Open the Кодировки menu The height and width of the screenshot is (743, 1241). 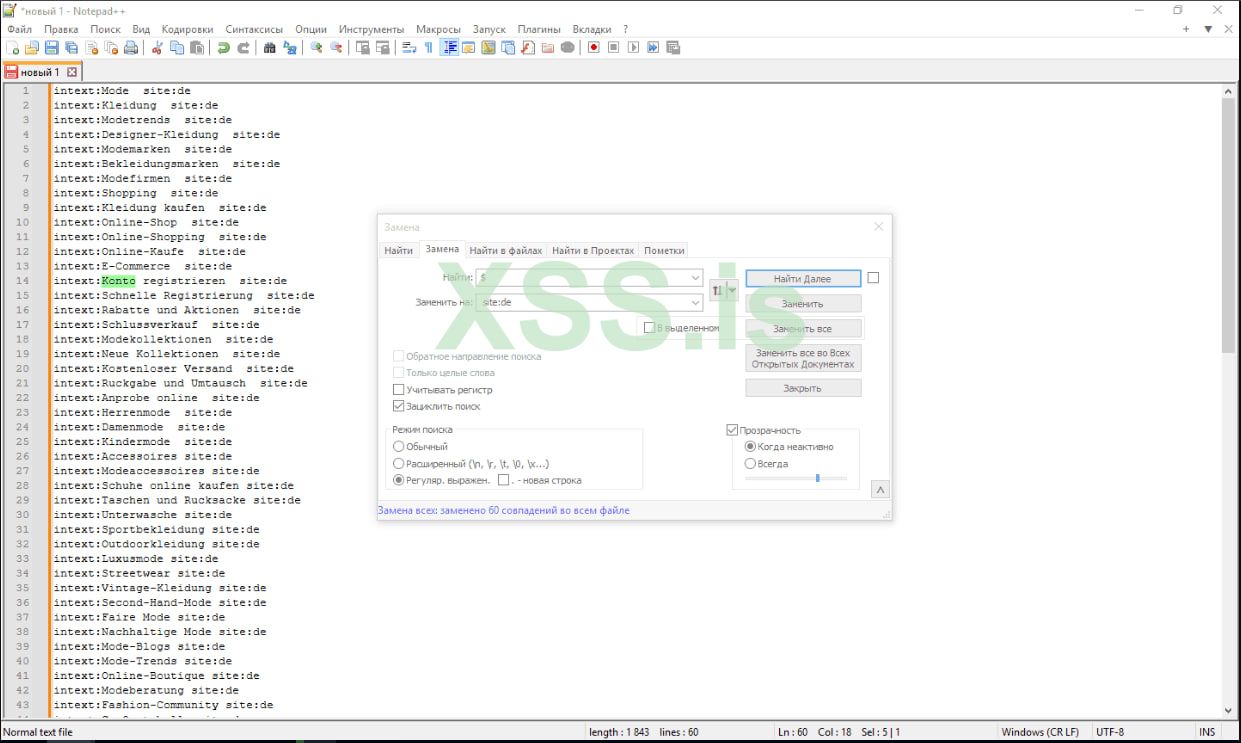187,29
